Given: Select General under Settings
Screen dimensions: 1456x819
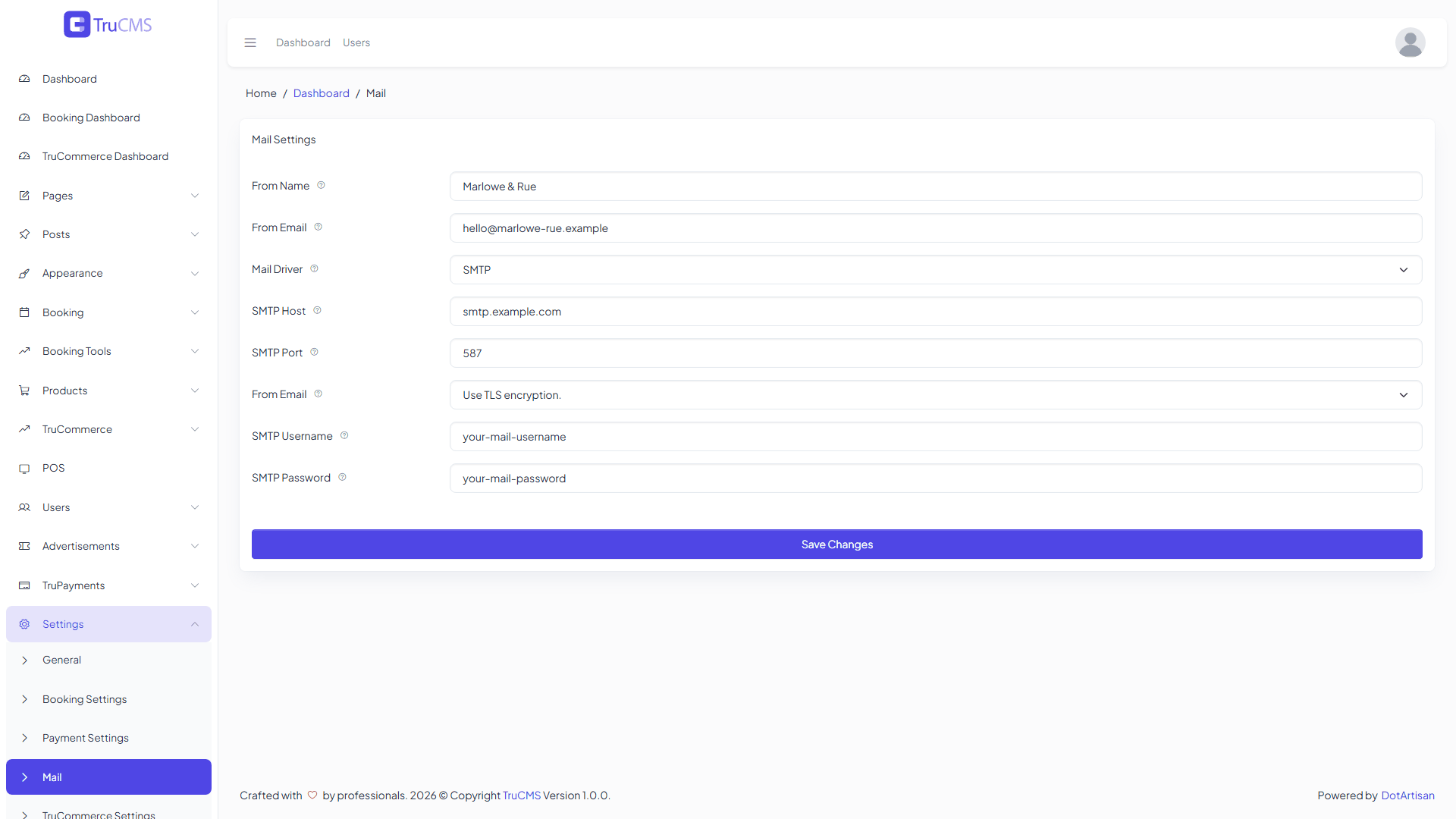Looking at the screenshot, I should pos(108,660).
